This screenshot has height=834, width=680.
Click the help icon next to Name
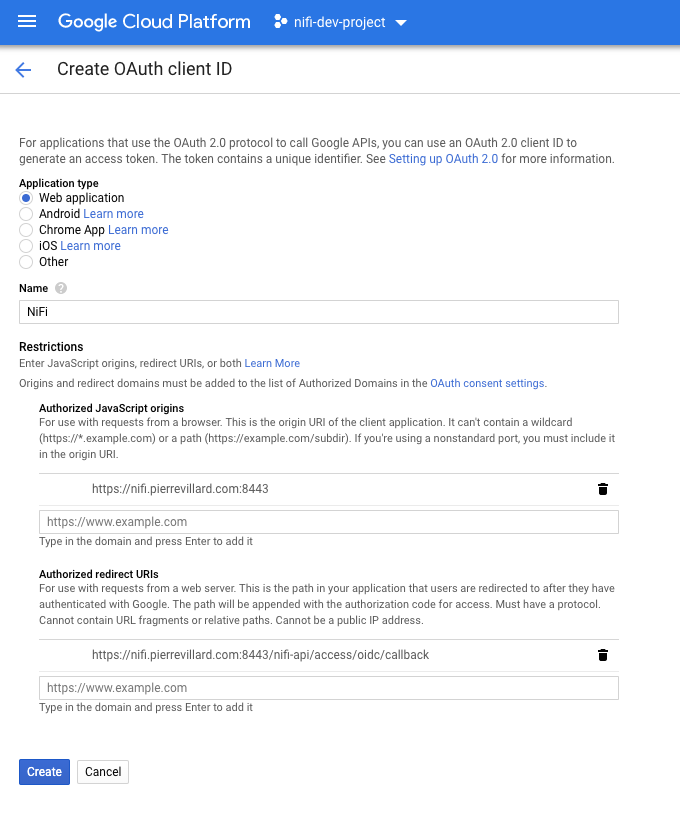61,288
